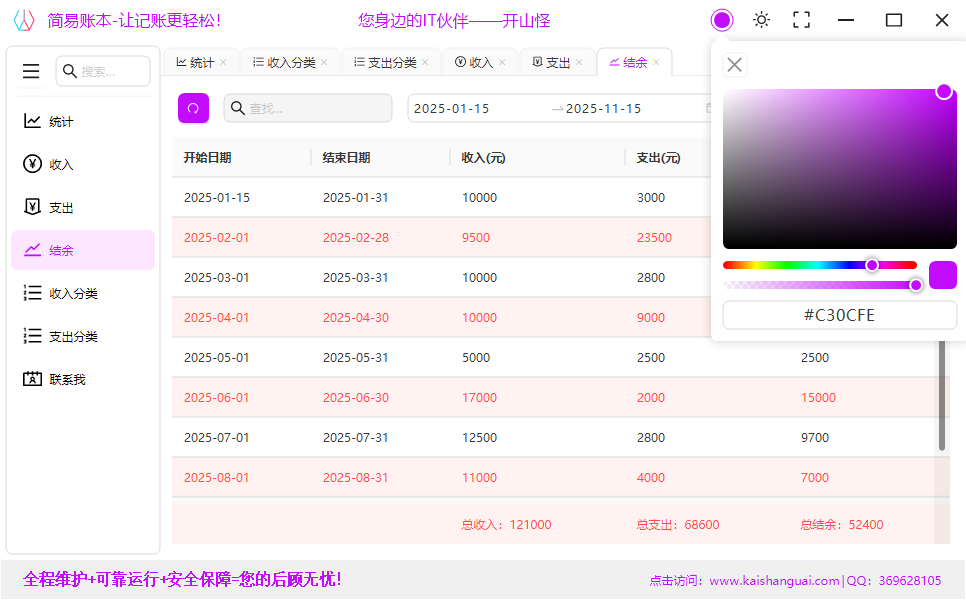This screenshot has width=966, height=600.
Task: Select 结余 in the sidebar
Action: 83,250
